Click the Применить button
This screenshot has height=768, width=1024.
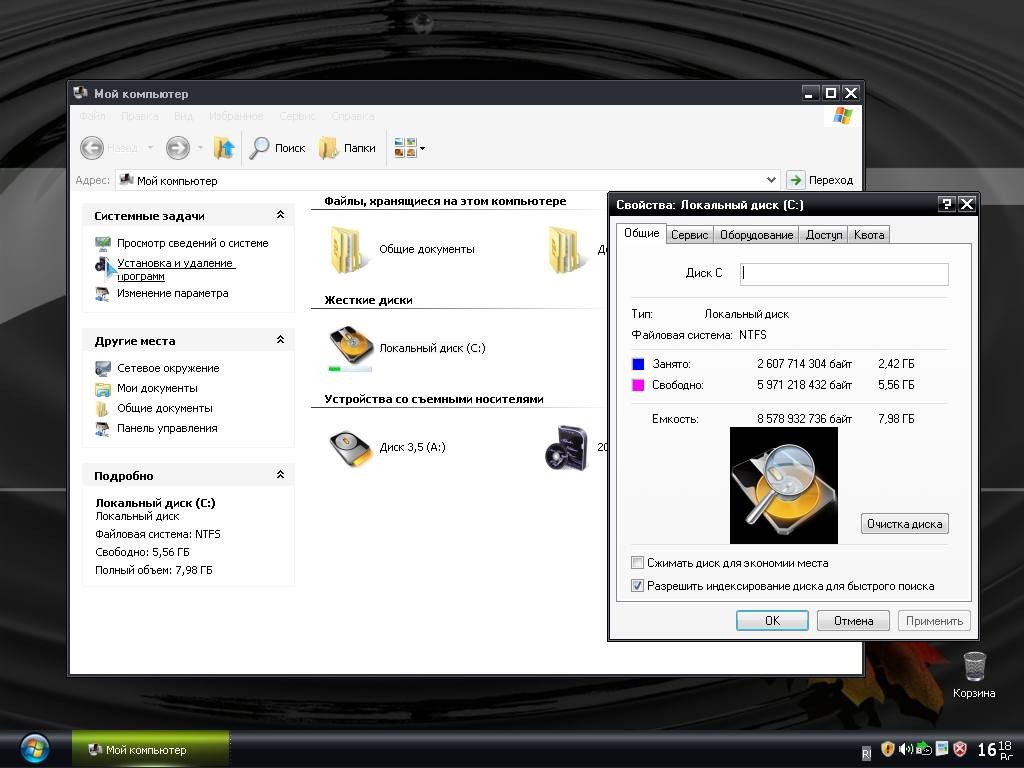coord(934,620)
